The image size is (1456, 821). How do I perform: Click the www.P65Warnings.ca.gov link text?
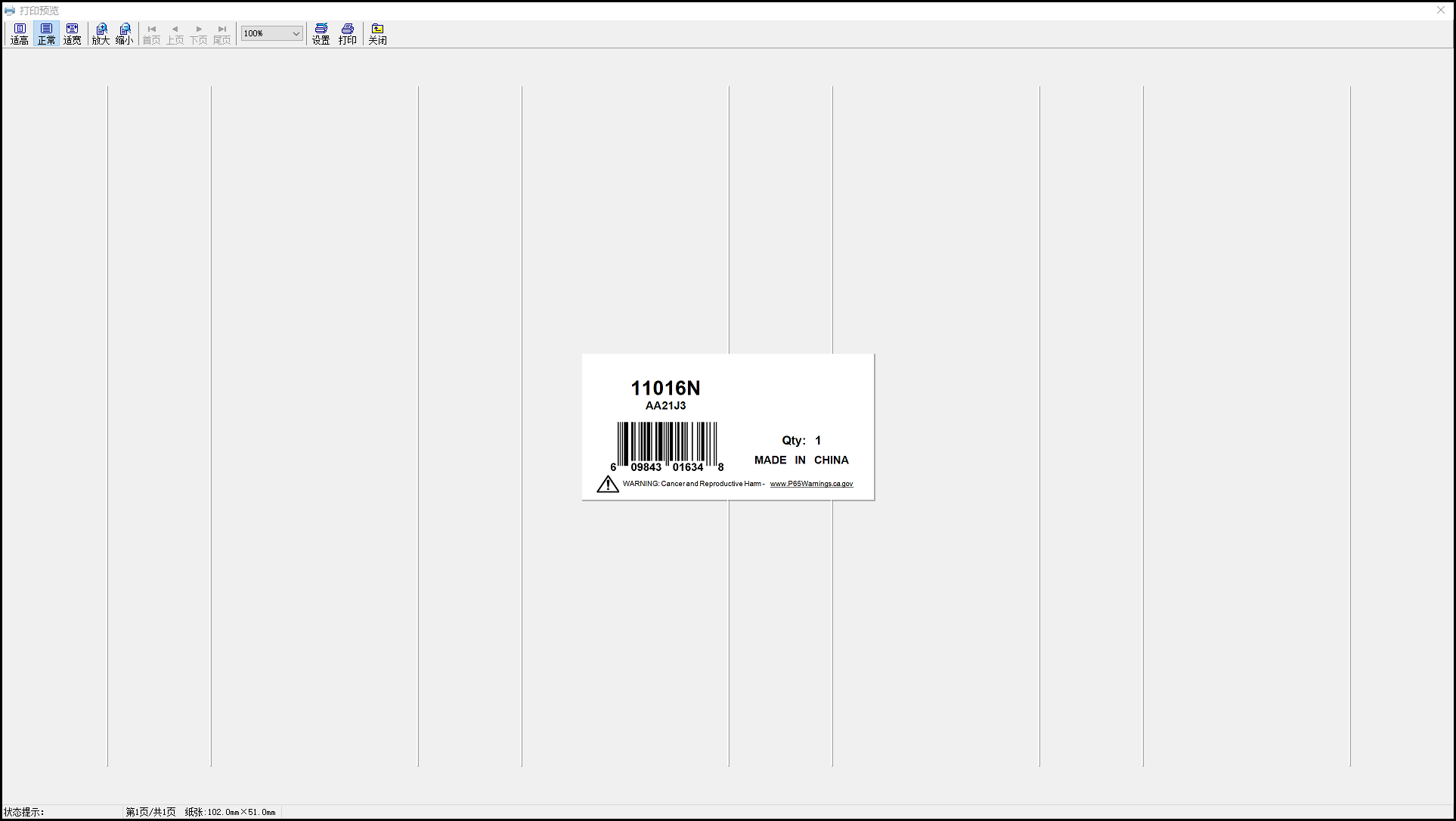click(811, 484)
